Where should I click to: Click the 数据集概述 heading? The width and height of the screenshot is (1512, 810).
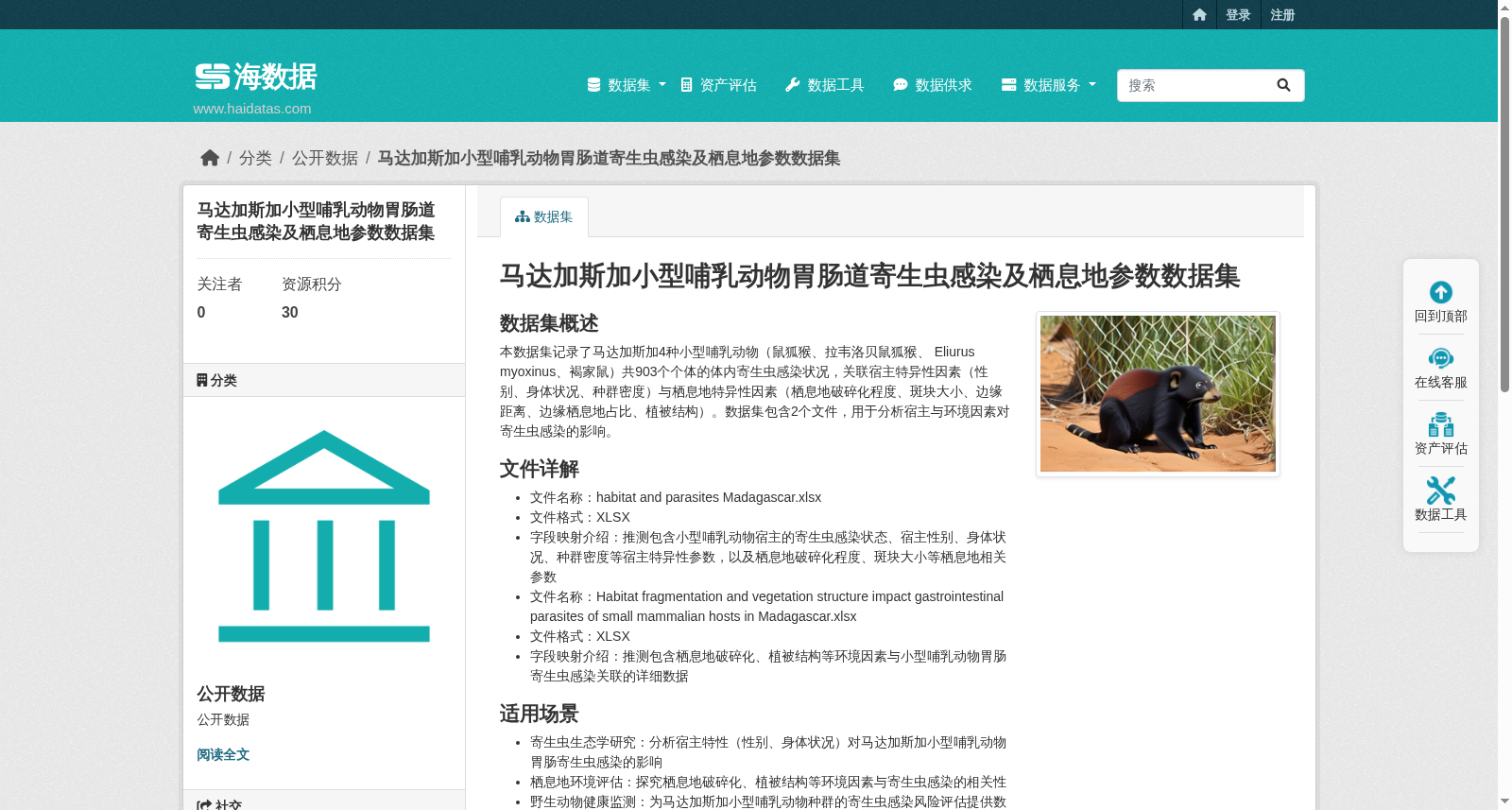[x=549, y=323]
